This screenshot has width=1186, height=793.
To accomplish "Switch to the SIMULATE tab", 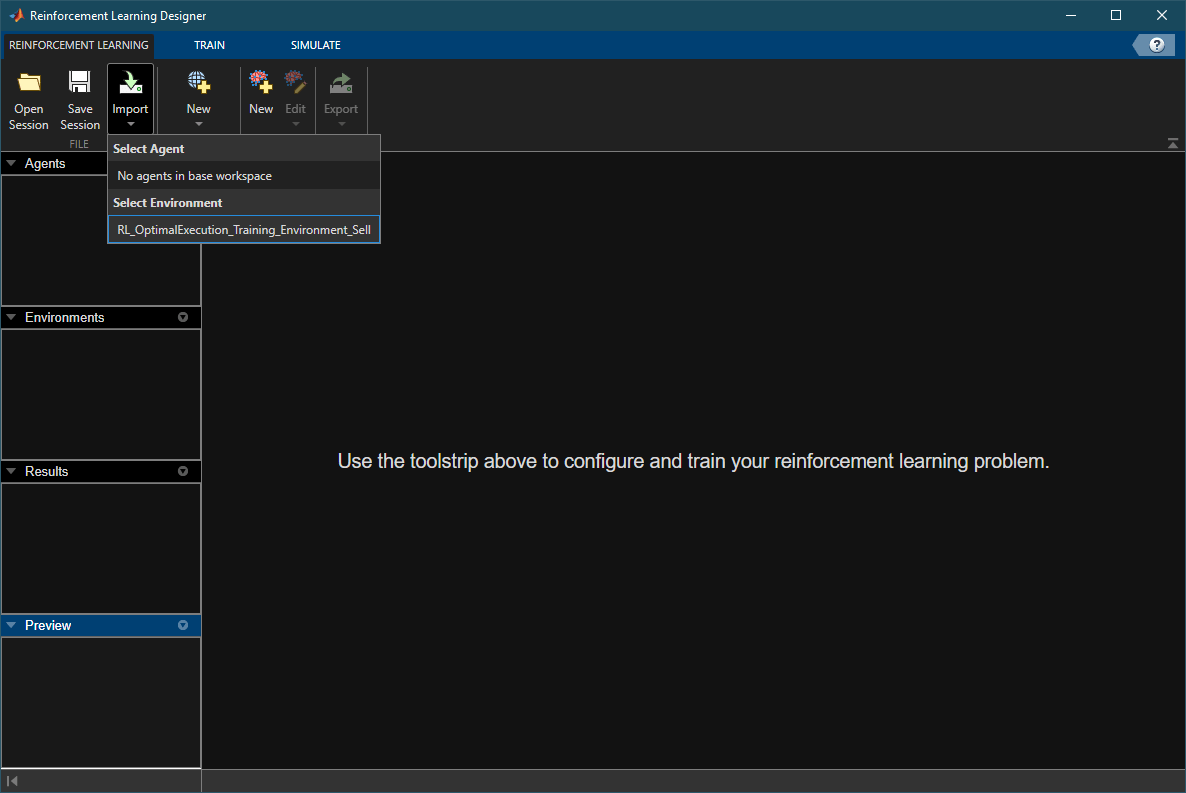I will tap(315, 45).
